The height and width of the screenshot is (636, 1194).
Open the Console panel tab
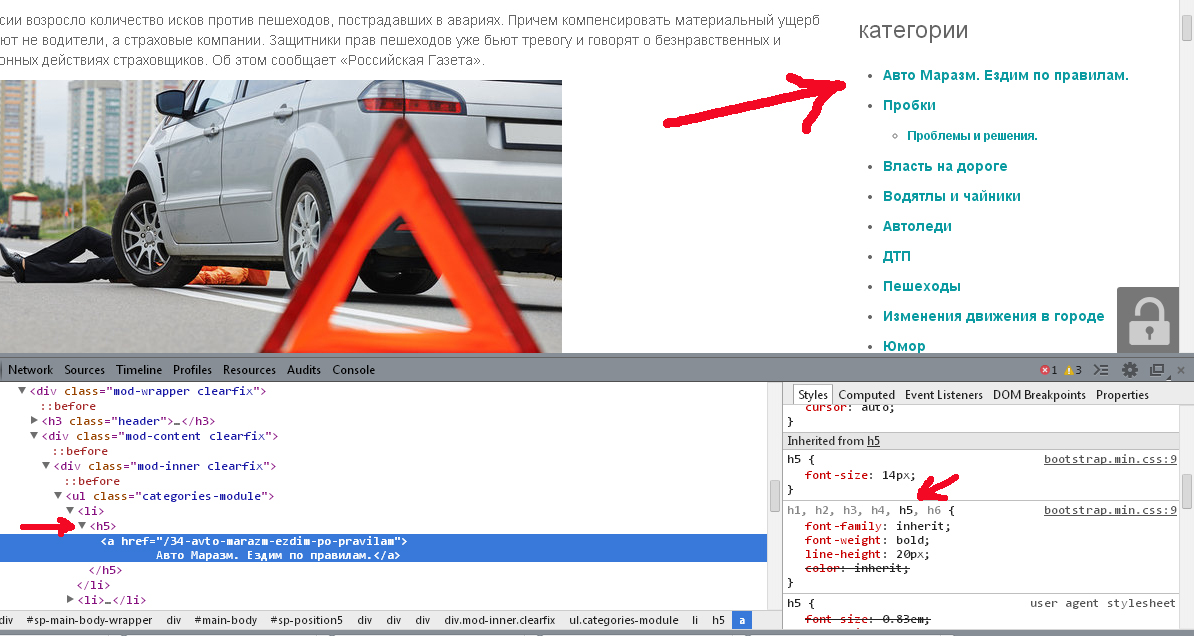(x=351, y=370)
